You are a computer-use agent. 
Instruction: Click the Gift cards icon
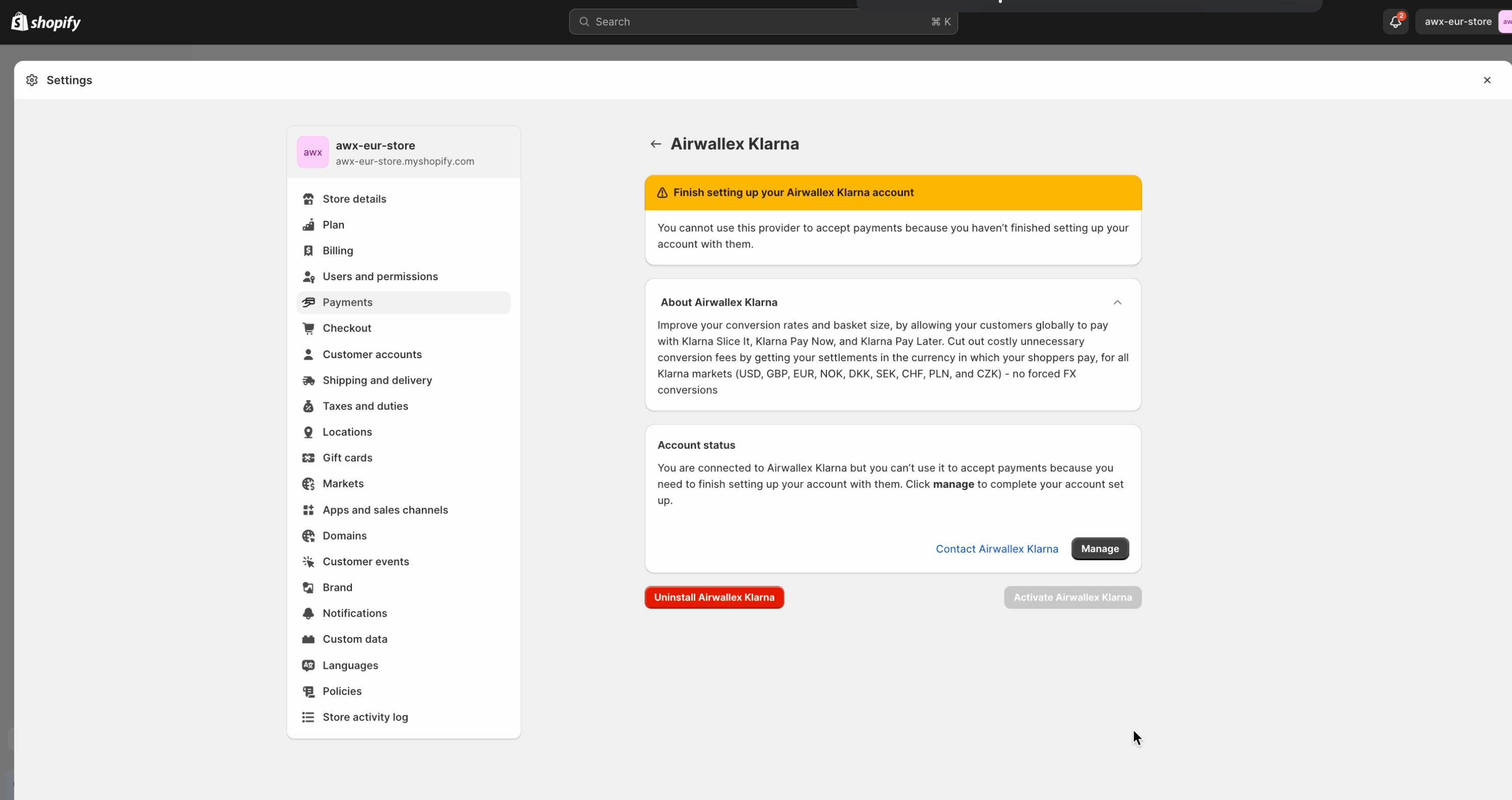tap(309, 458)
